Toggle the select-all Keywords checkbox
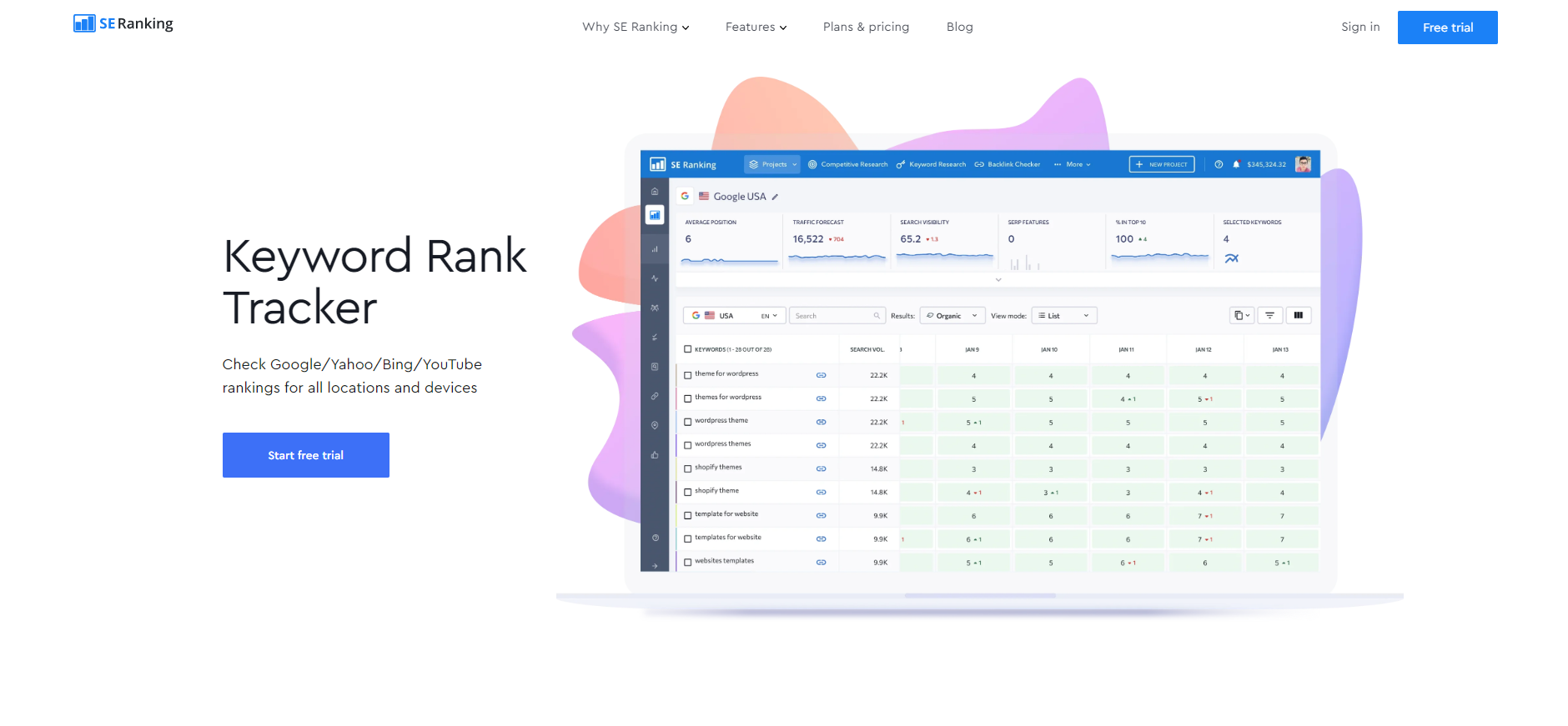The width and height of the screenshot is (1568, 726). click(687, 349)
